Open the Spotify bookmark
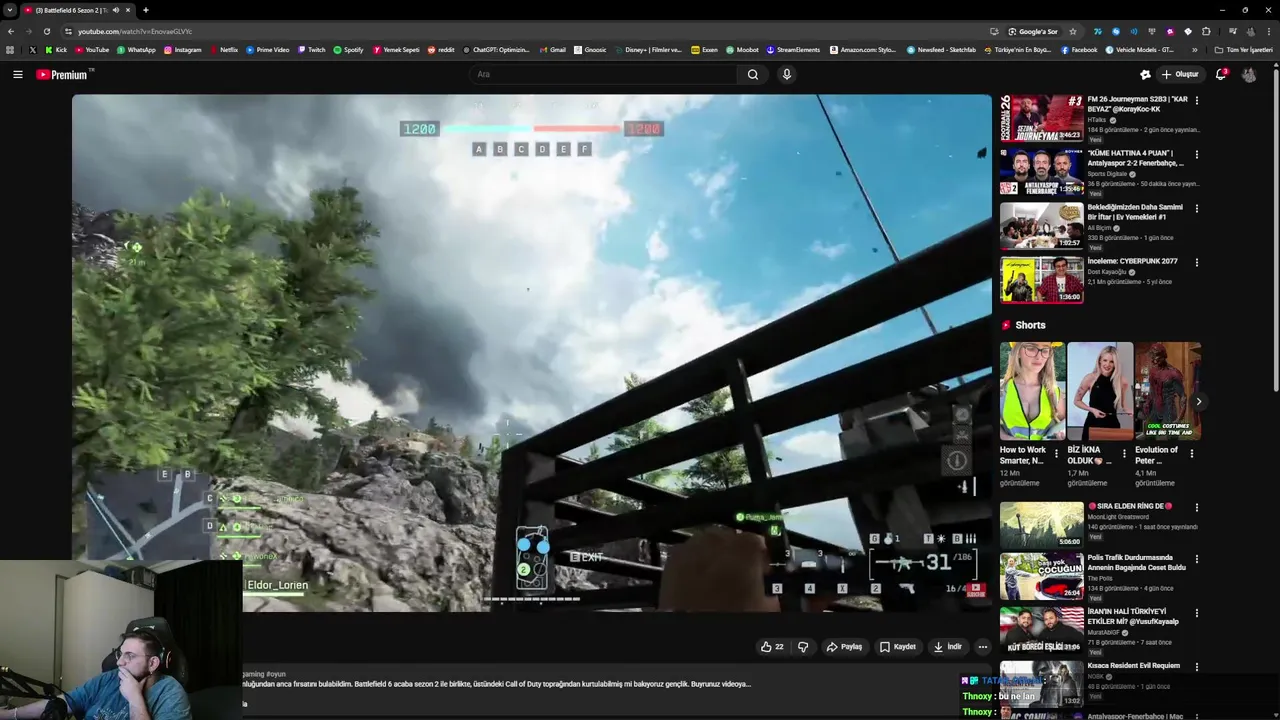This screenshot has width=1280, height=720. (x=348, y=49)
